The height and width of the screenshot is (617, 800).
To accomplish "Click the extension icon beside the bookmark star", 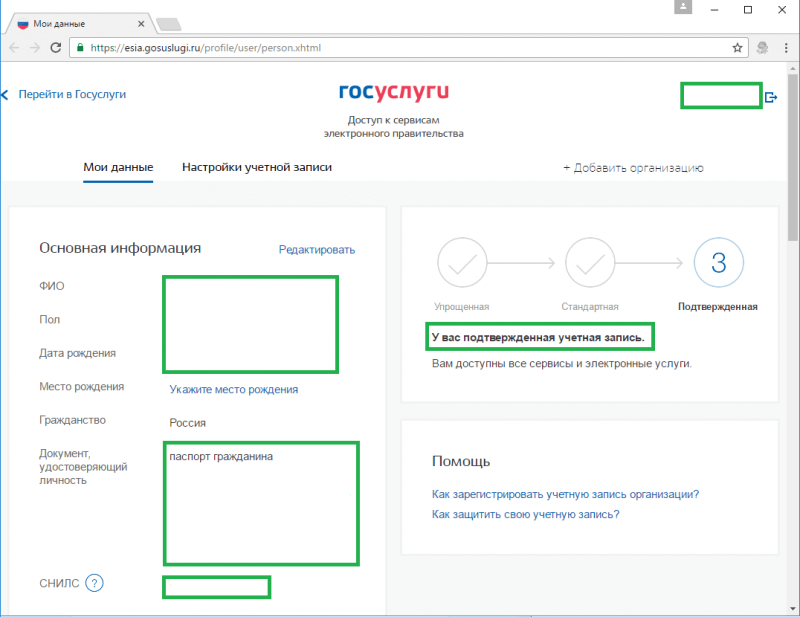I will 762,47.
